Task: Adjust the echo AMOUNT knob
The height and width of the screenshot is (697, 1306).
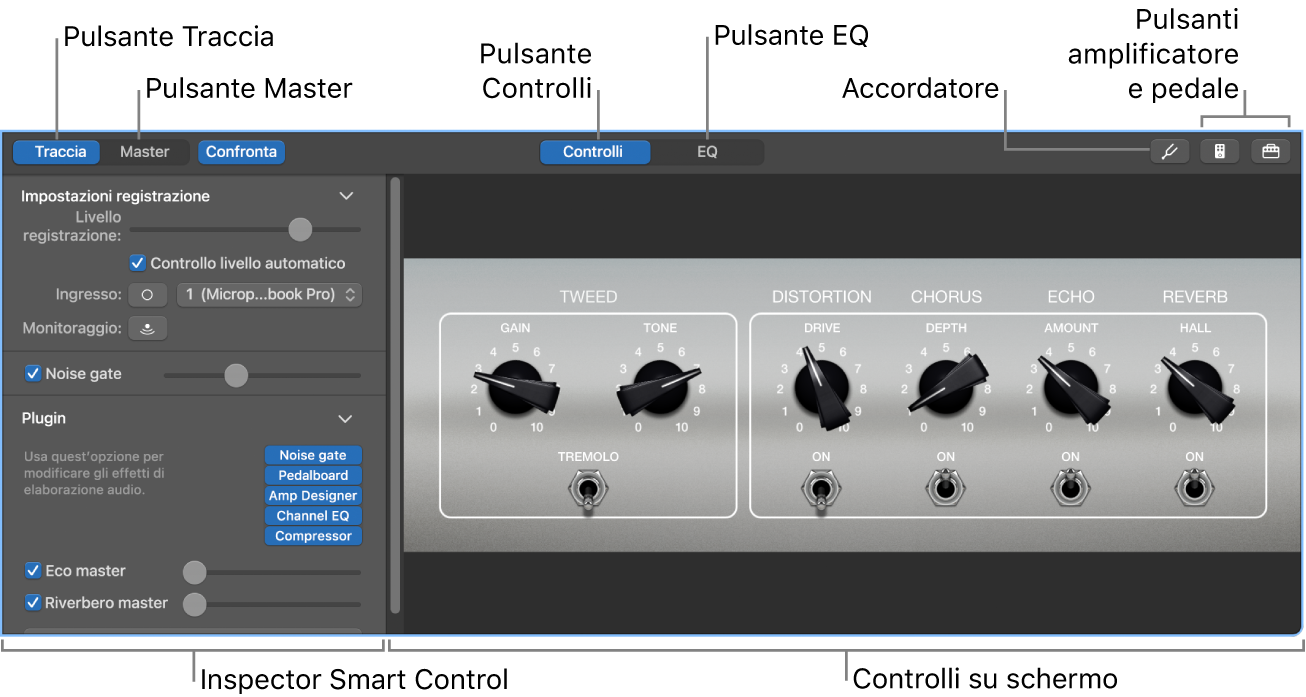Action: point(1071,387)
